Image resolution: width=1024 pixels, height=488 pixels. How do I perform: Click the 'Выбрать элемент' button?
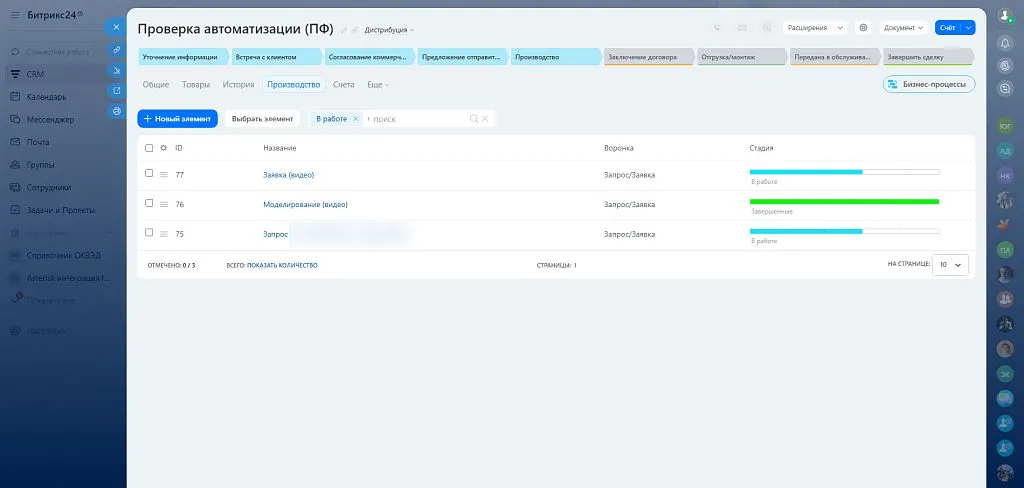(263, 119)
